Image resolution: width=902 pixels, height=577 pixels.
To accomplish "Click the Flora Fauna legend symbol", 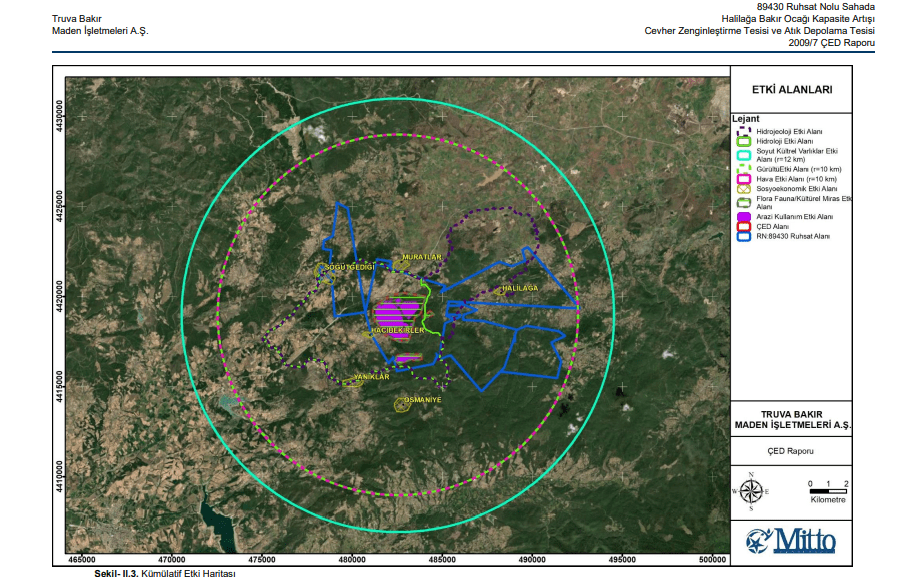I will tap(744, 202).
